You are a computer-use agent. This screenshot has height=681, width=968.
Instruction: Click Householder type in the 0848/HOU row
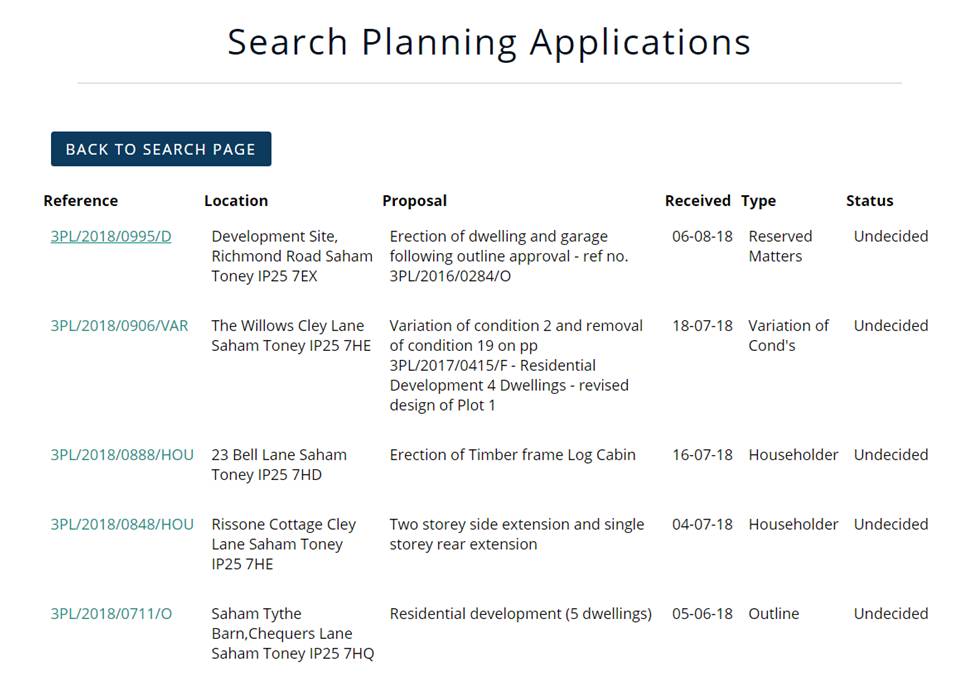[x=793, y=525]
